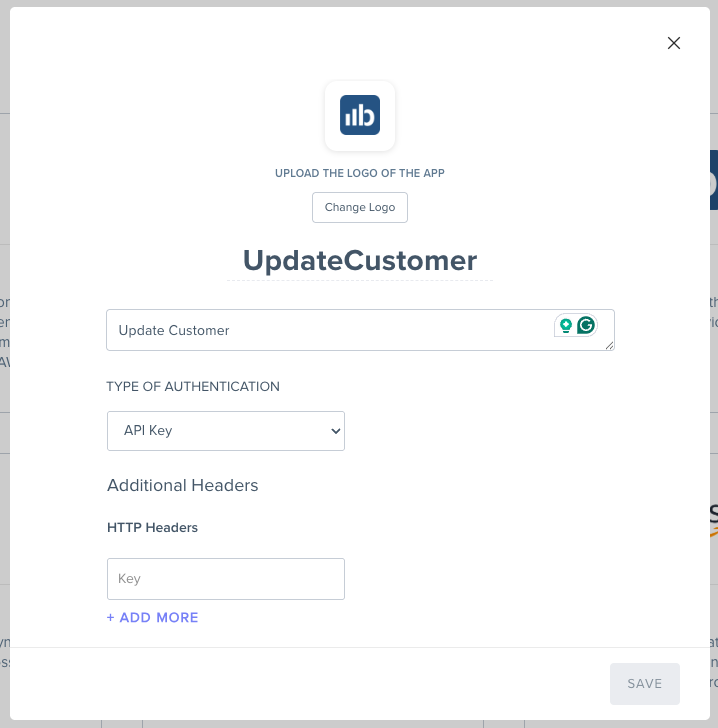Image resolution: width=718 pixels, height=728 pixels.
Task: Click the Additional Headers heading
Action: (183, 486)
